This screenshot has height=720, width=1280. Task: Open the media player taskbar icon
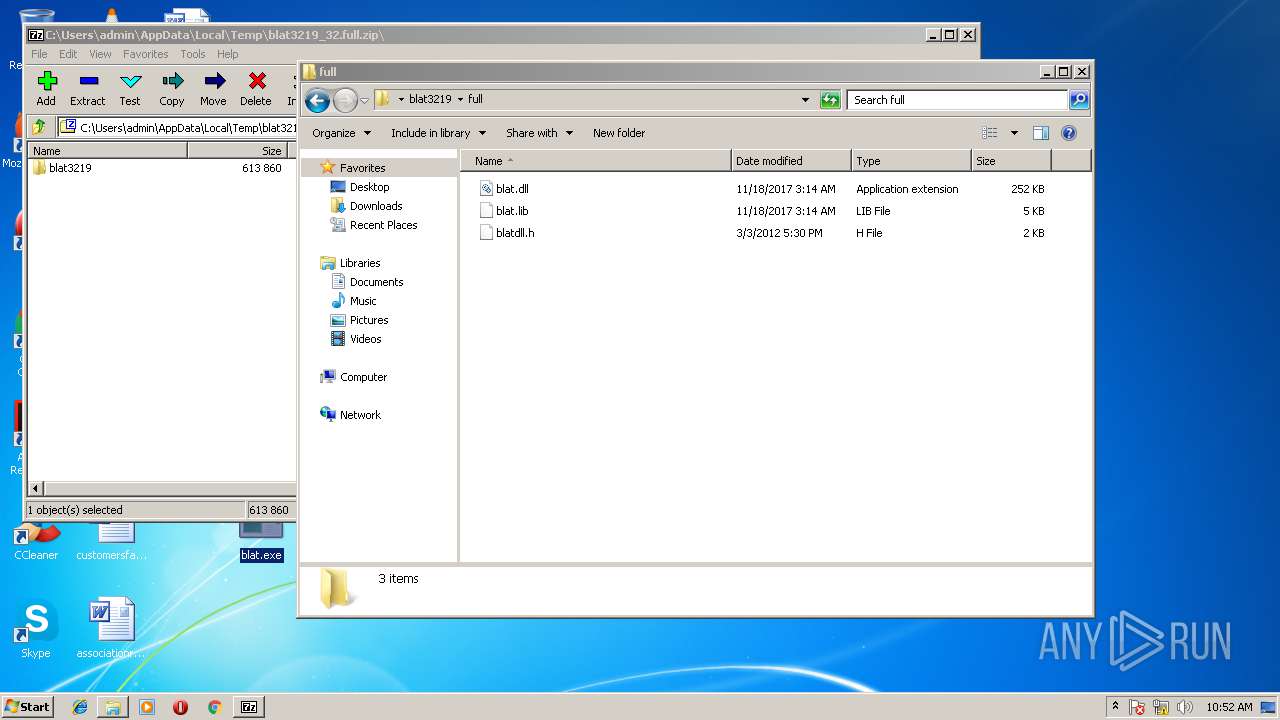(x=147, y=707)
